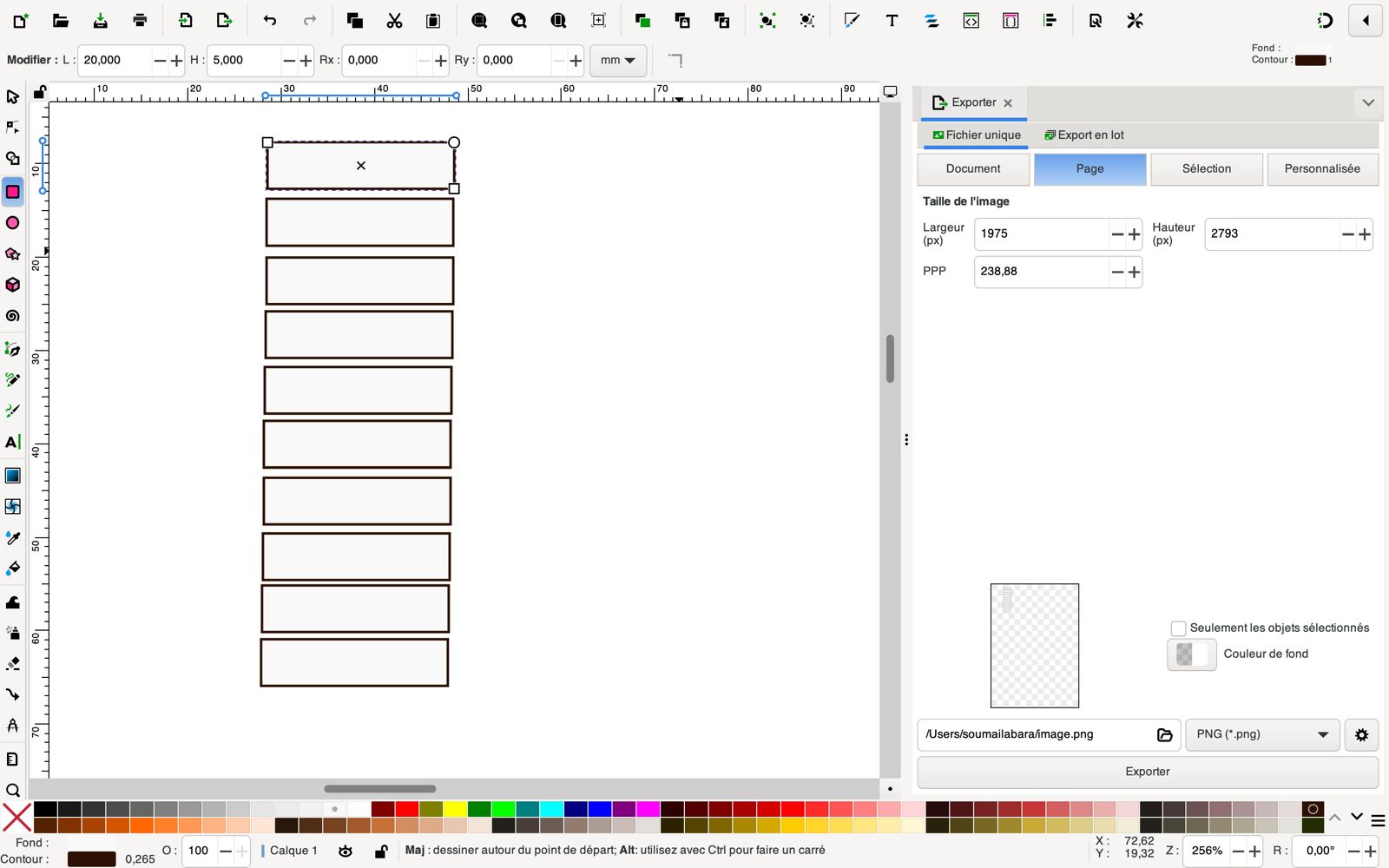This screenshot has width=1389, height=868.
Task: Click the Print icon
Action: point(140,20)
